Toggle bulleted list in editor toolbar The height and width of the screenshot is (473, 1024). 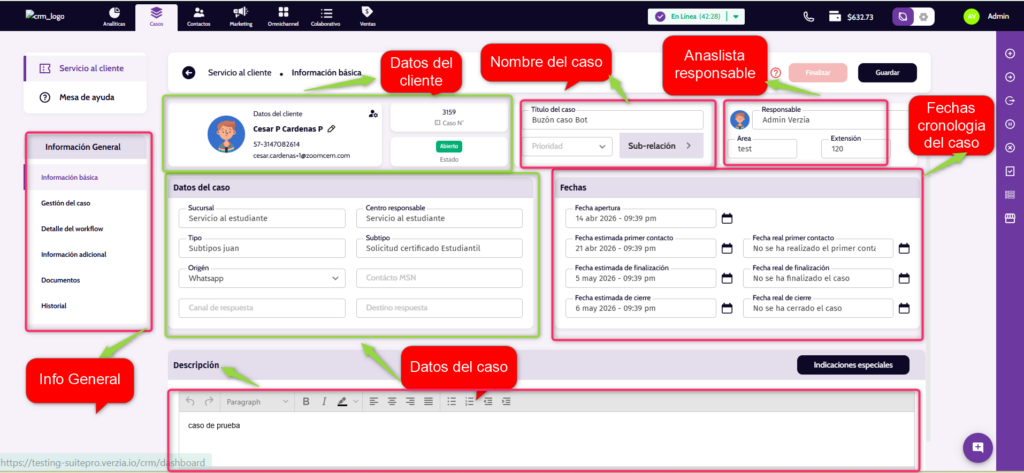451,401
